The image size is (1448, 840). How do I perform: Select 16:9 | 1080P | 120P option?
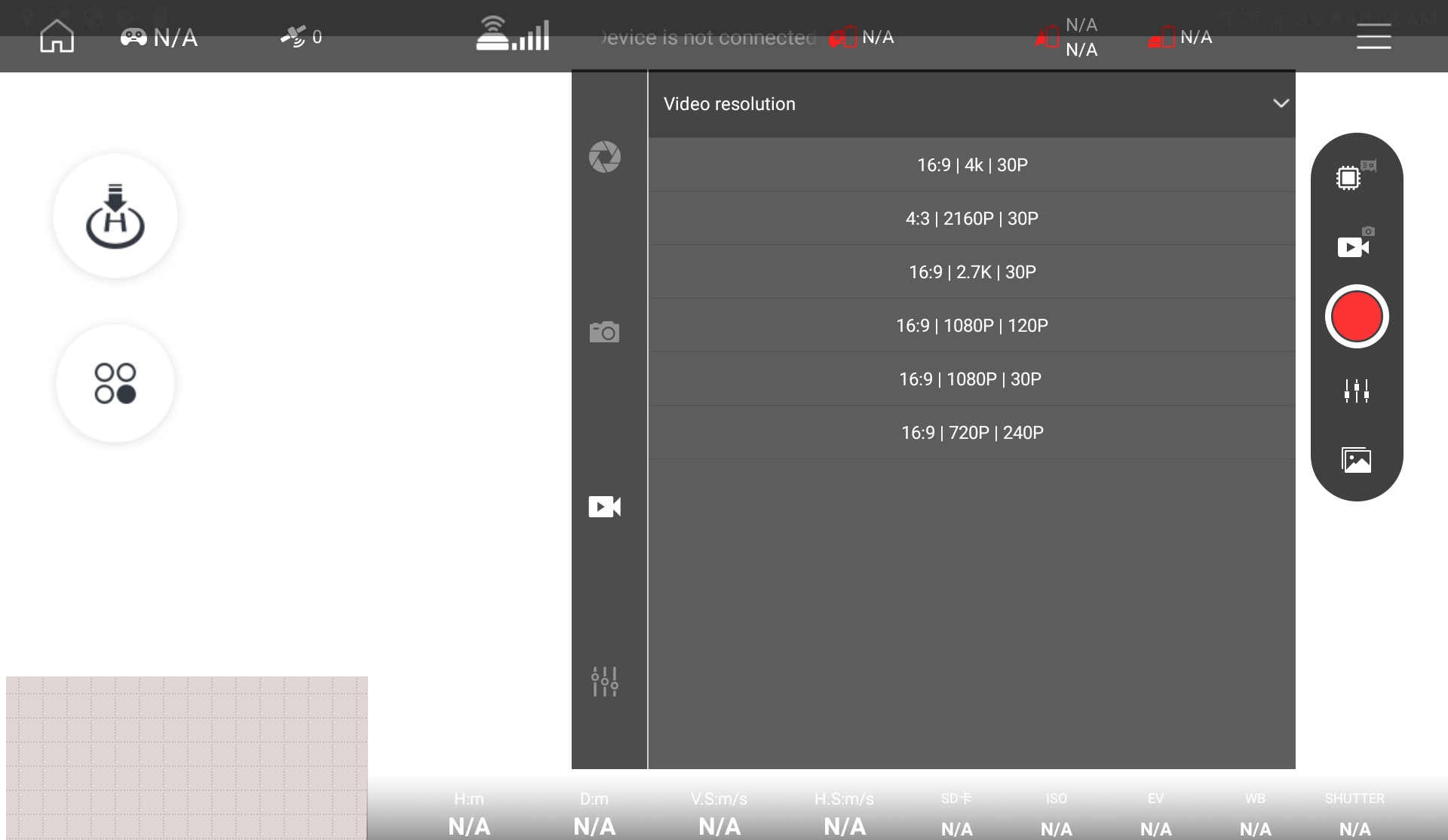pos(972,326)
